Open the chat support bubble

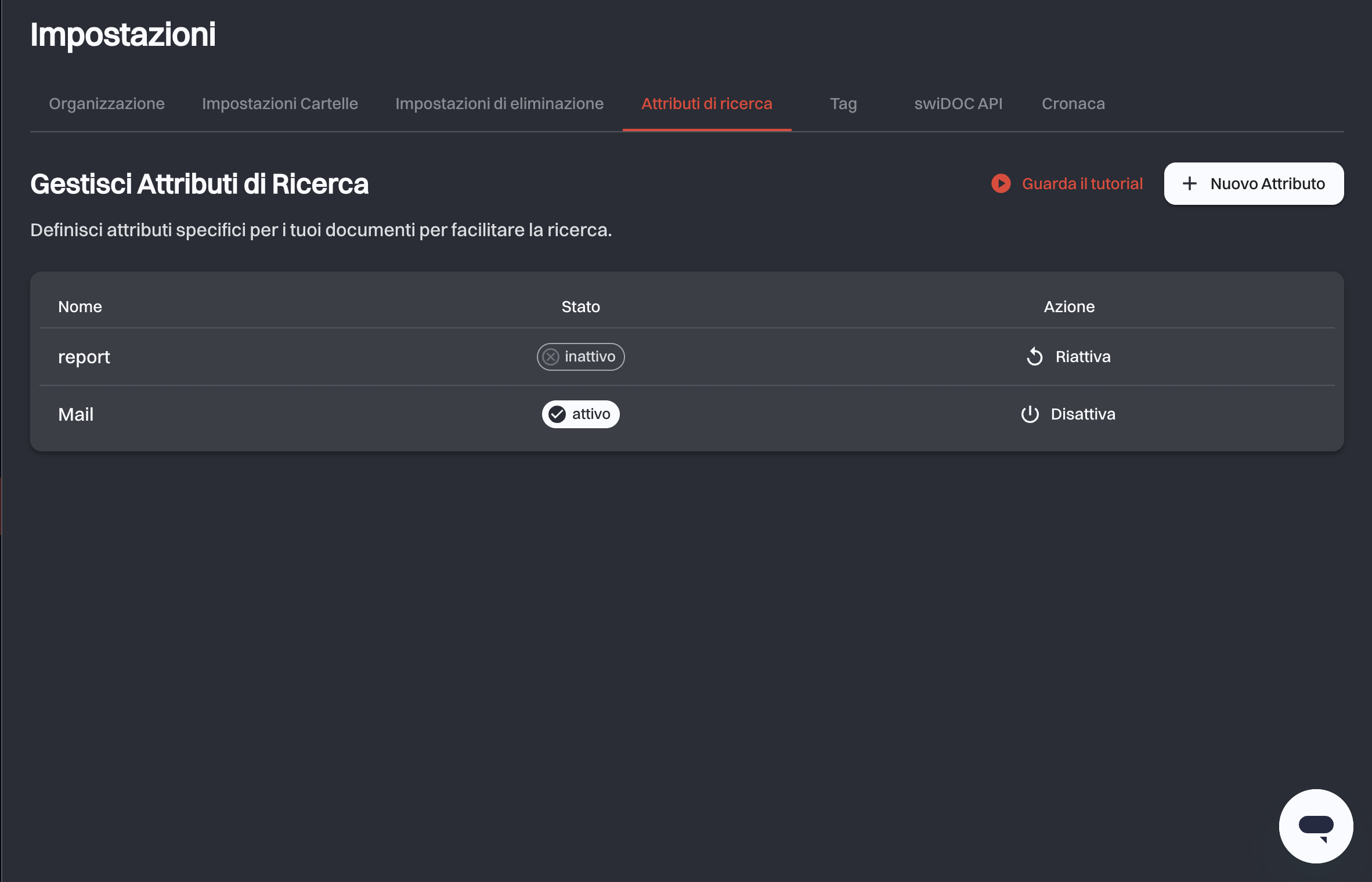coord(1316,826)
